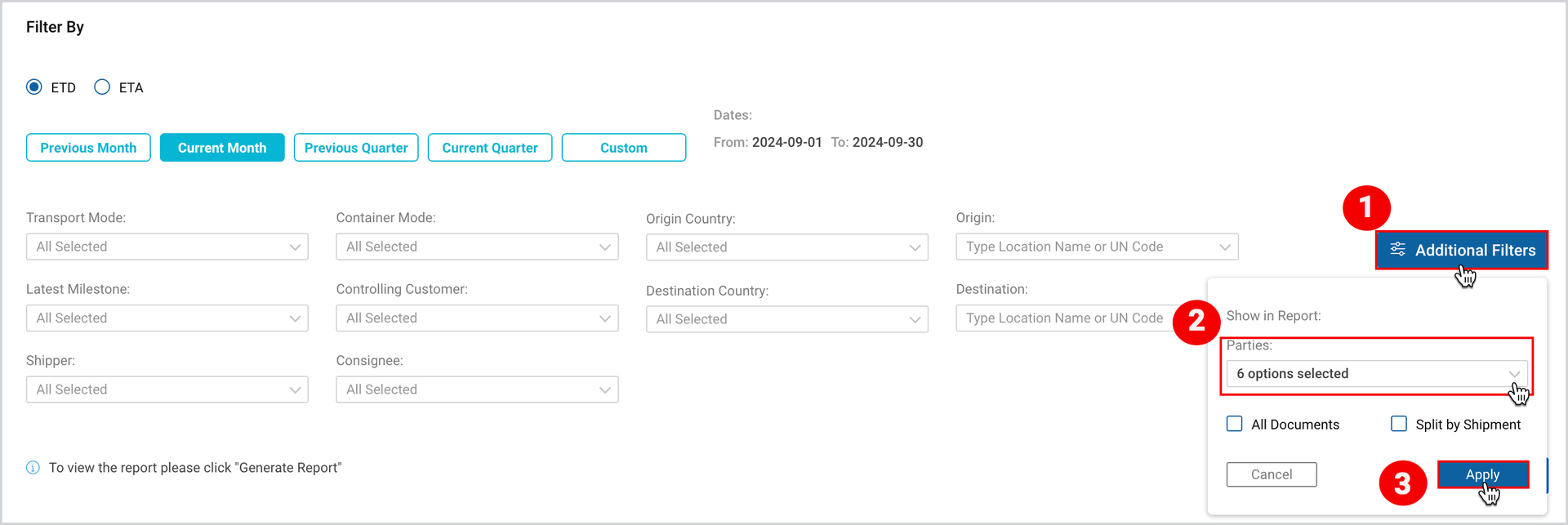Cancel the additional filters popup
This screenshot has height=525, width=1568.
(1272, 474)
